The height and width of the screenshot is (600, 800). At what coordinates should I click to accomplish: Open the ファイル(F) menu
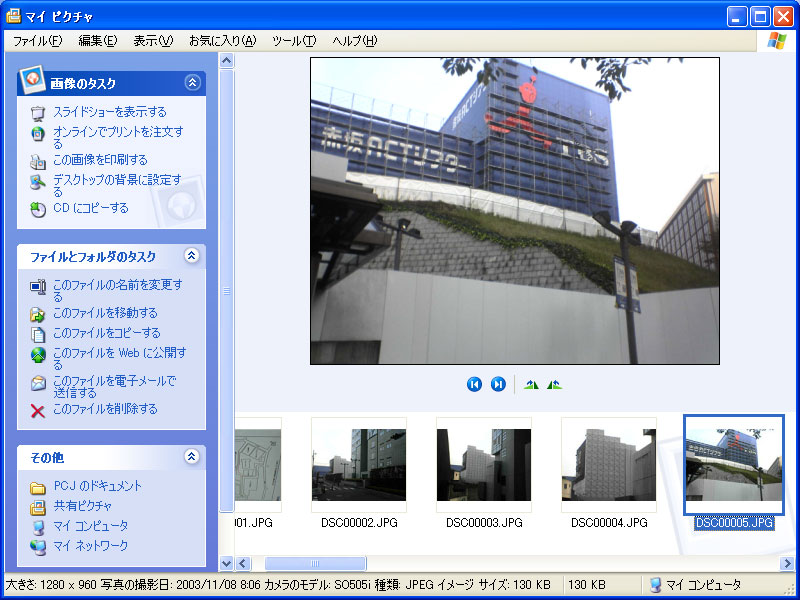coord(37,40)
